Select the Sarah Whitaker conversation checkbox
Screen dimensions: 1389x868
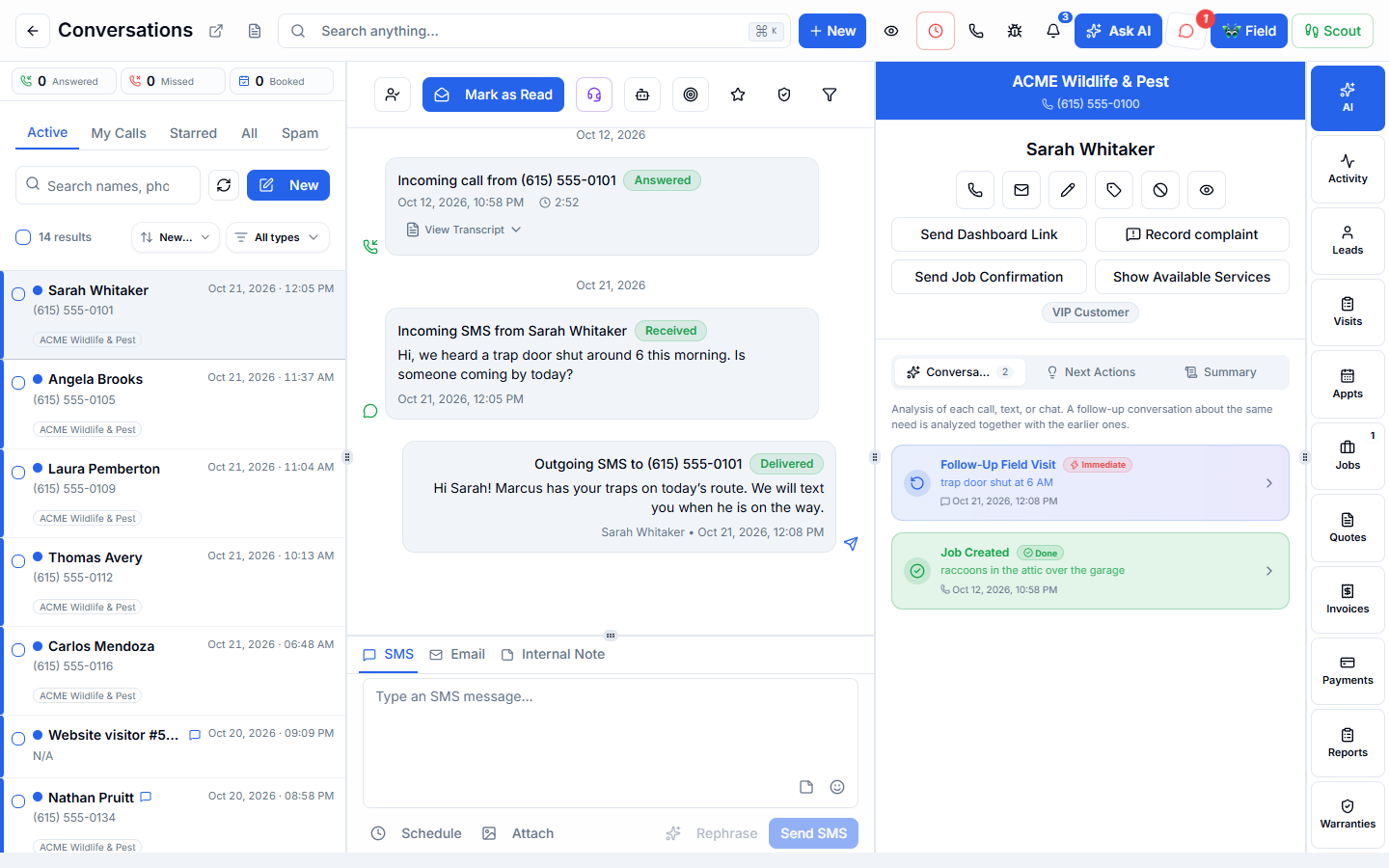pos(18,294)
